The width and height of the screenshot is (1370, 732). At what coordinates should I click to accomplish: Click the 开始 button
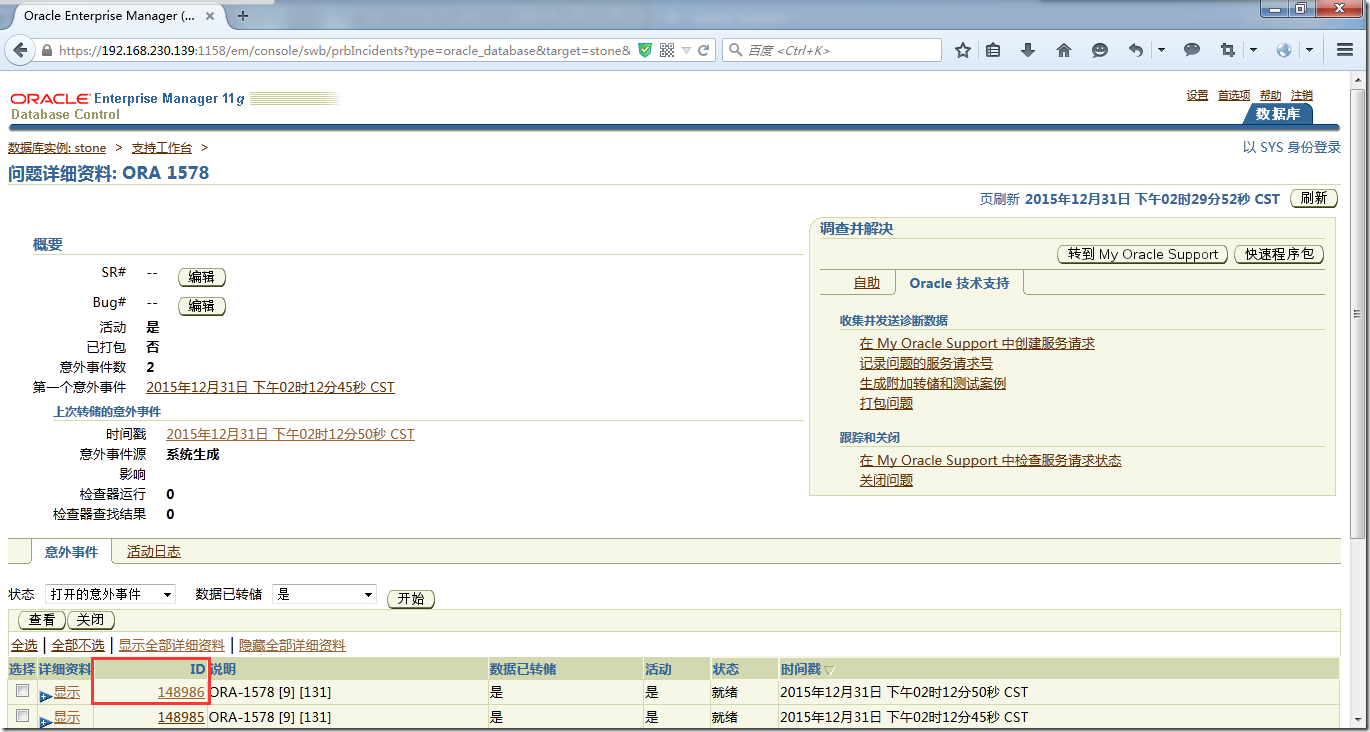411,599
